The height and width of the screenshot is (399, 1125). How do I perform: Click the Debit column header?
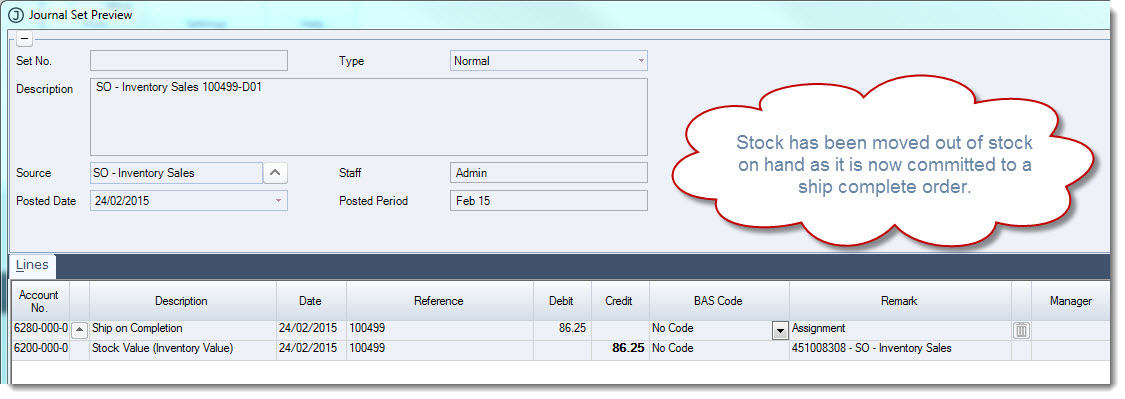click(x=562, y=301)
